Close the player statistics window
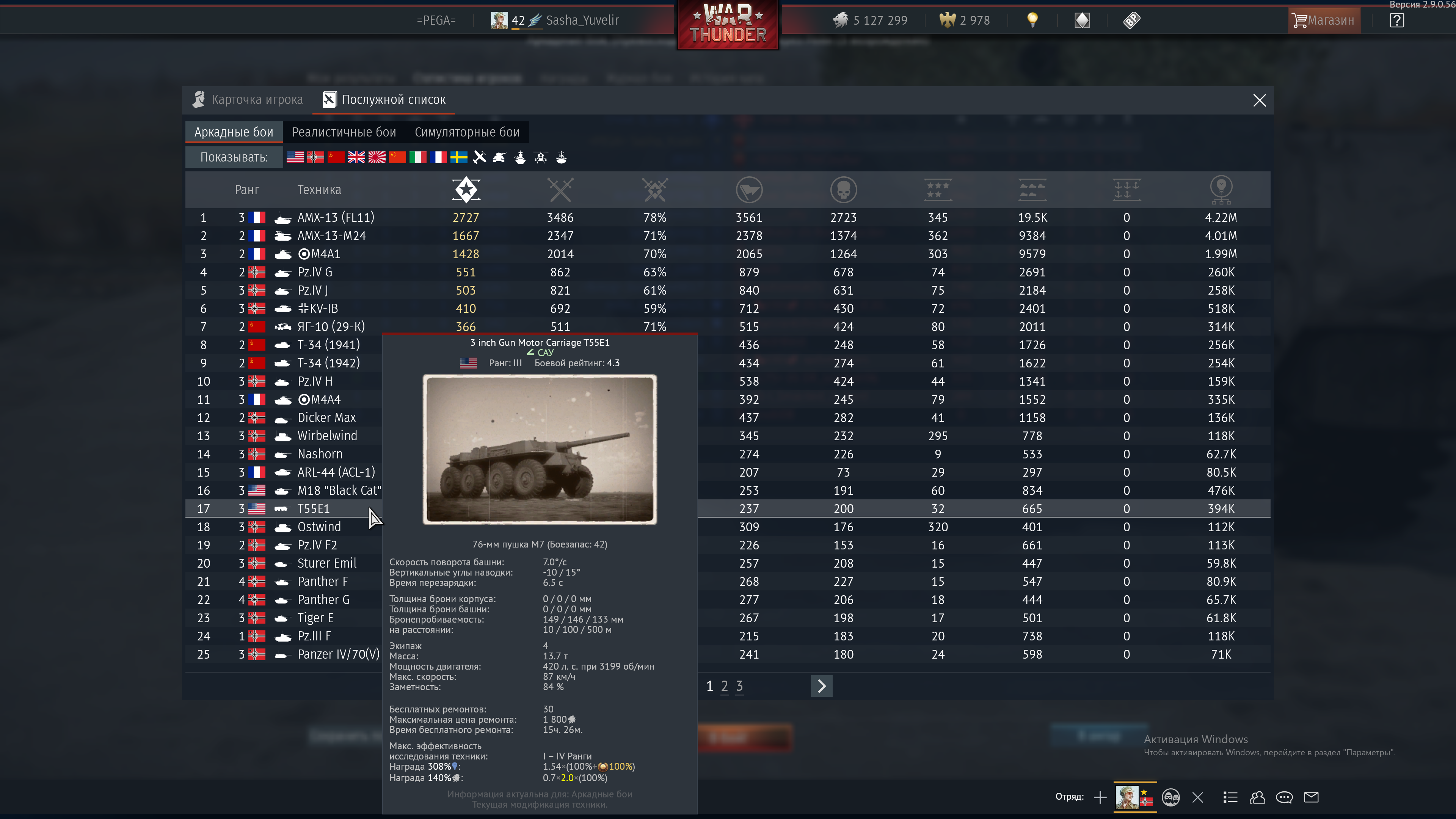The image size is (1456, 819). 1259,100
